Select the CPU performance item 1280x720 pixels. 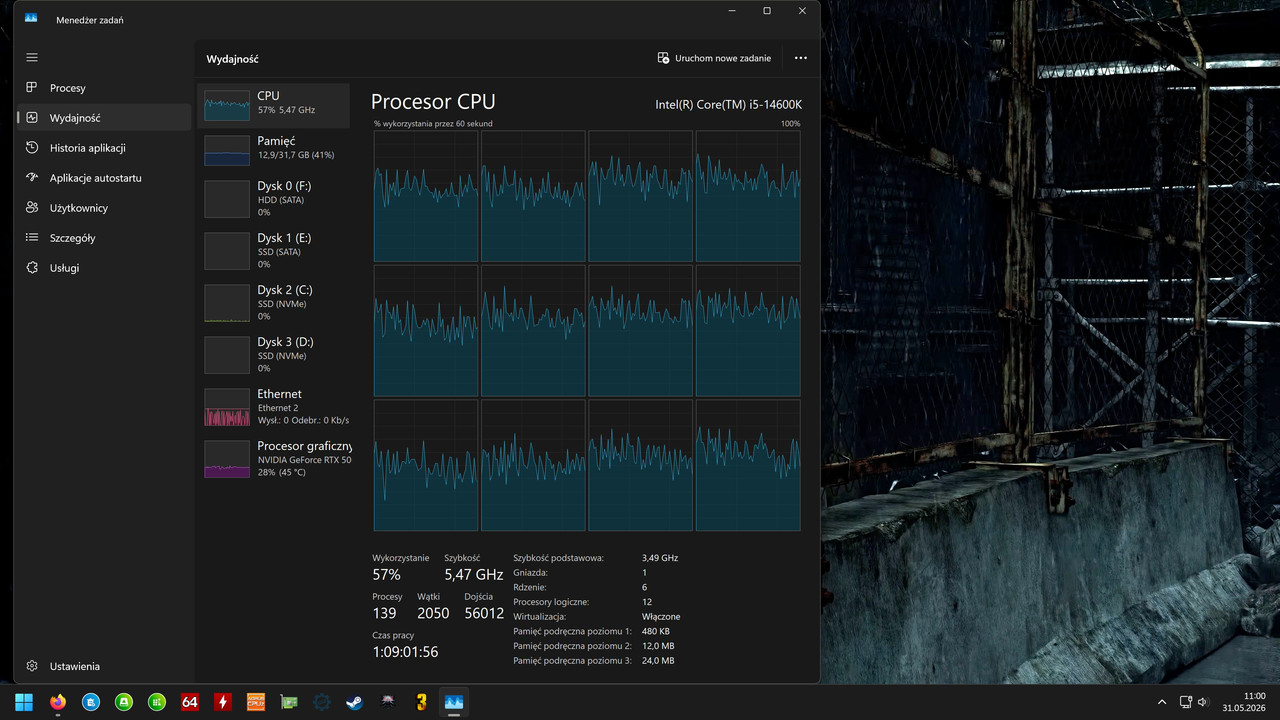click(x=275, y=106)
